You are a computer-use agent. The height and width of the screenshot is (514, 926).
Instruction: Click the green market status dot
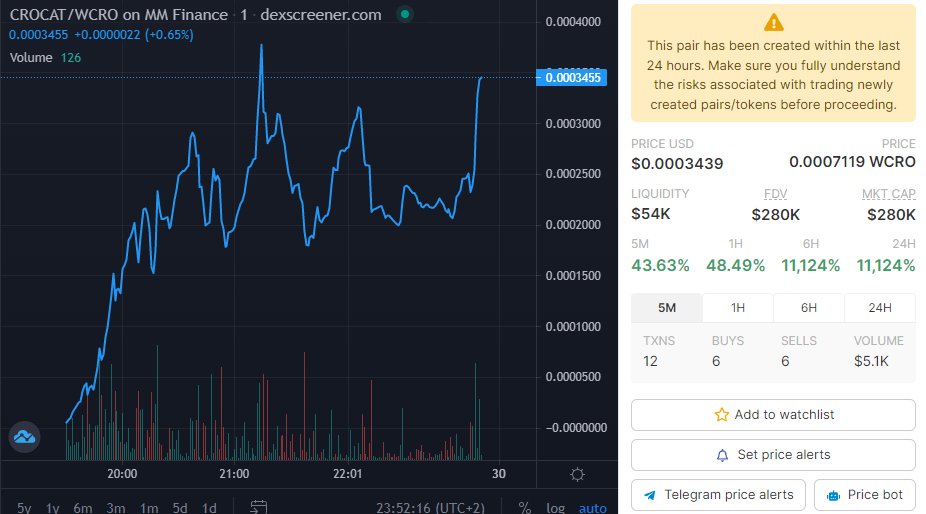(405, 14)
